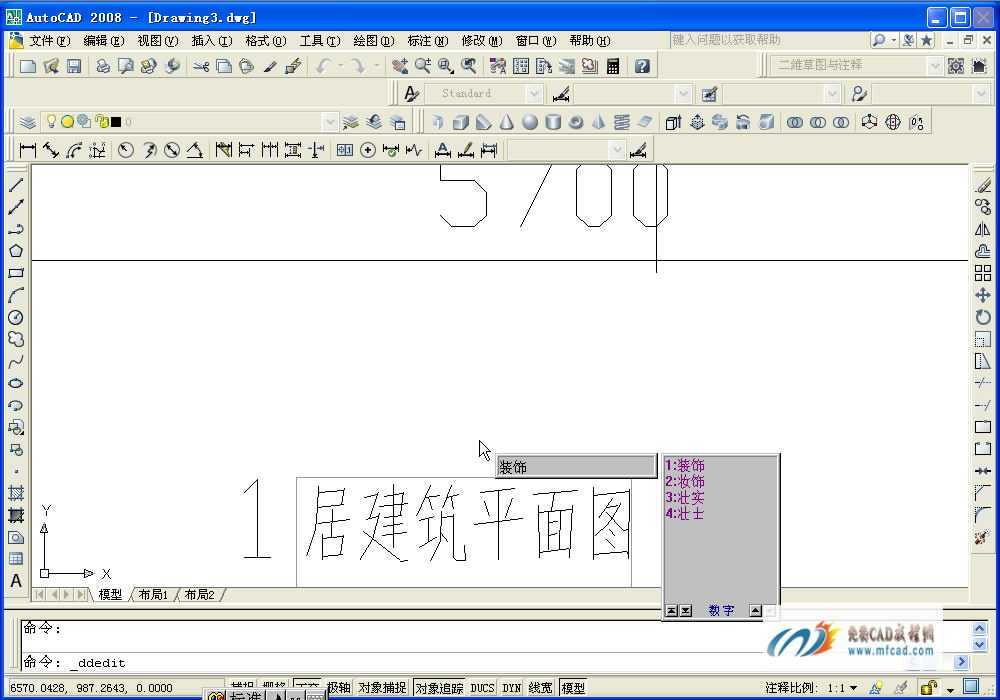Launch the Hatch tool

(16, 493)
